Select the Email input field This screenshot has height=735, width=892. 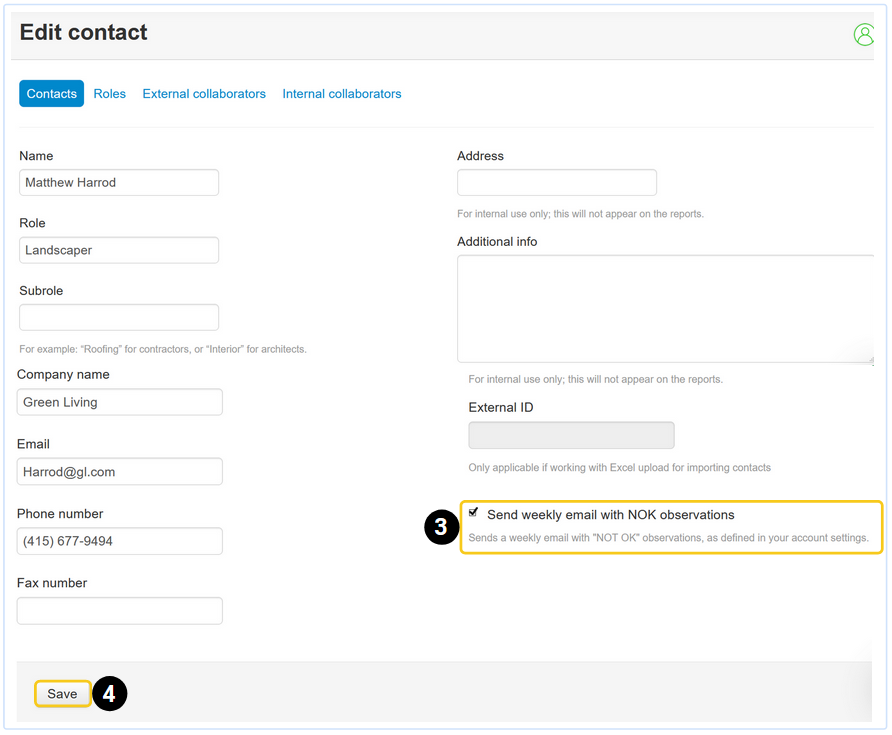[120, 471]
